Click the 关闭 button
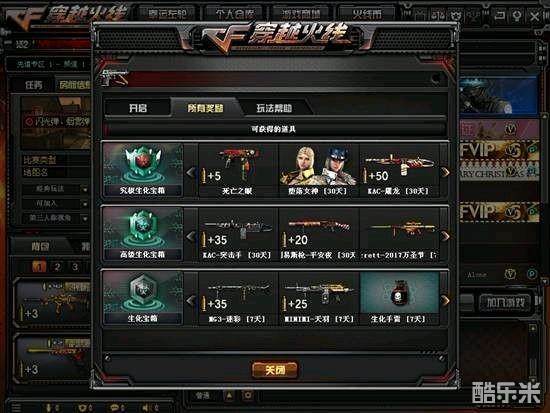 [x=275, y=370]
